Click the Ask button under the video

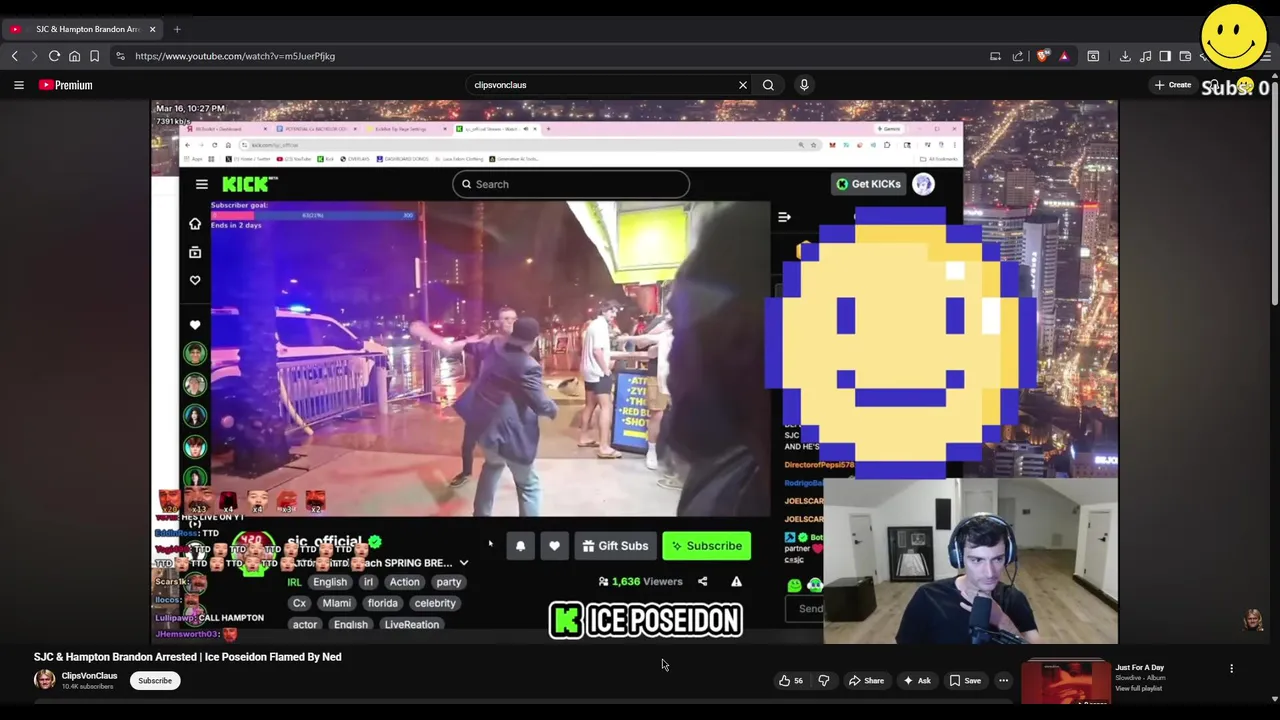(x=917, y=681)
